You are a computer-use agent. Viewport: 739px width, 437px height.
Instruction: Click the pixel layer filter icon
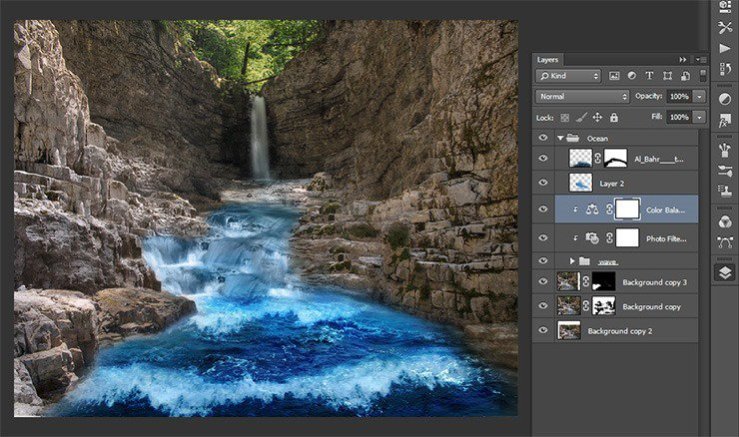pos(615,76)
